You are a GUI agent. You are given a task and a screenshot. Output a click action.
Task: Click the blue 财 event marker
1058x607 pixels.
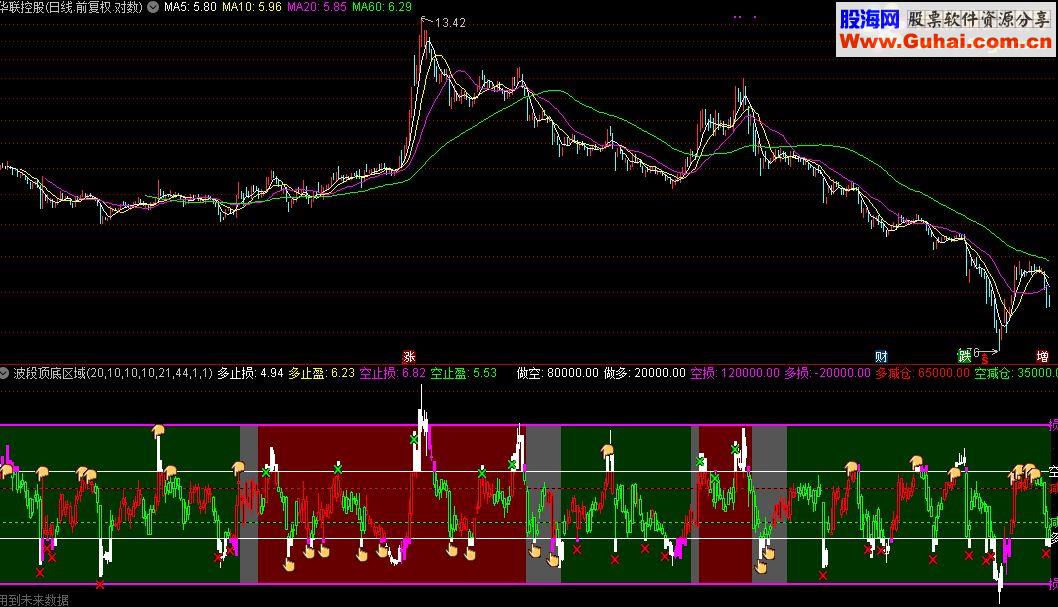881,357
